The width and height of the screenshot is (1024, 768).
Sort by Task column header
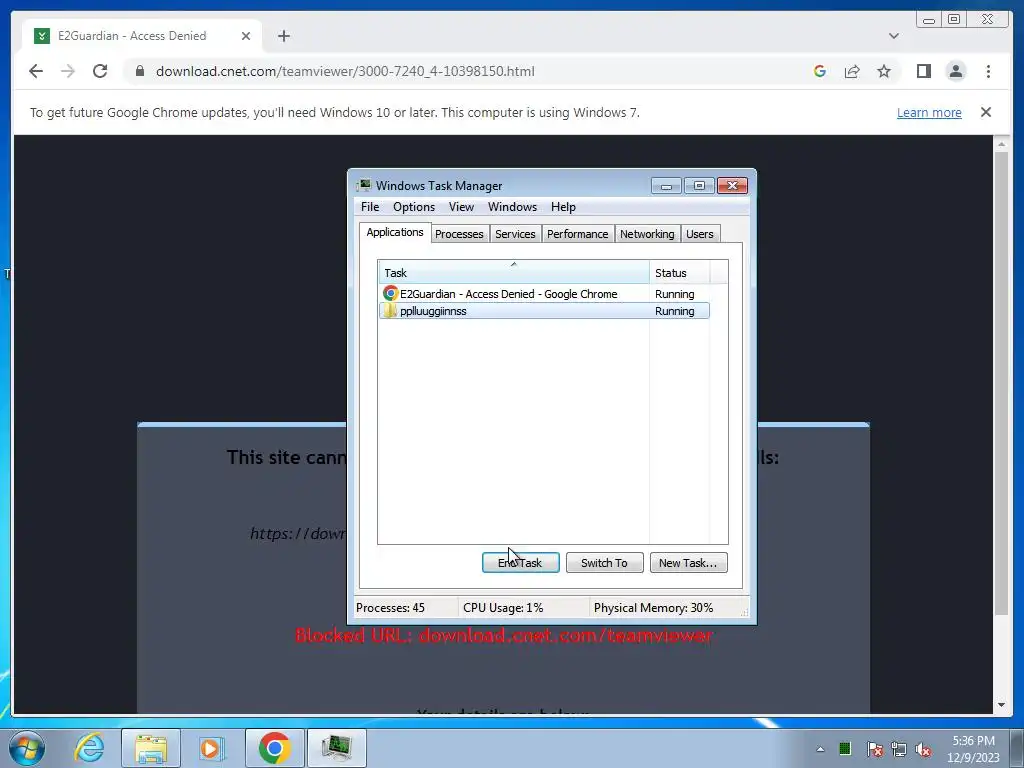513,272
